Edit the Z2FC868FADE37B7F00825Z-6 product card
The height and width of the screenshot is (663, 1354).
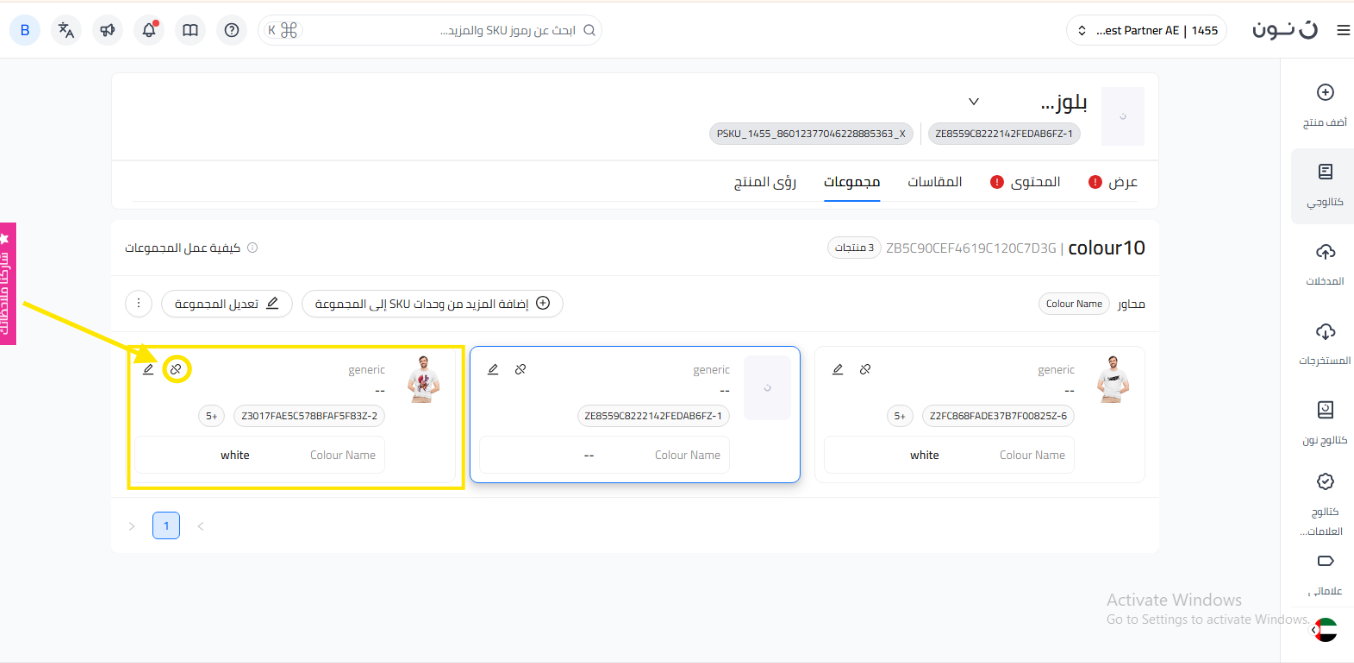(x=838, y=369)
